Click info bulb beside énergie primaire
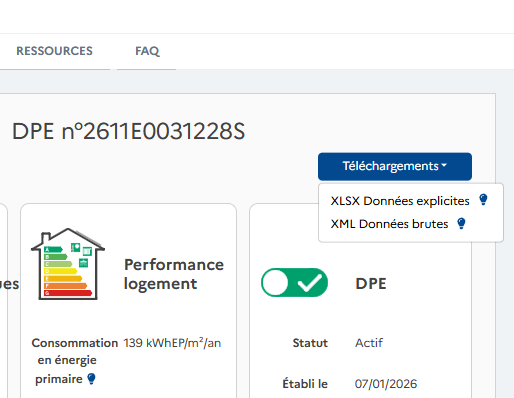Screen dimensions: 514x398 pos(91,379)
